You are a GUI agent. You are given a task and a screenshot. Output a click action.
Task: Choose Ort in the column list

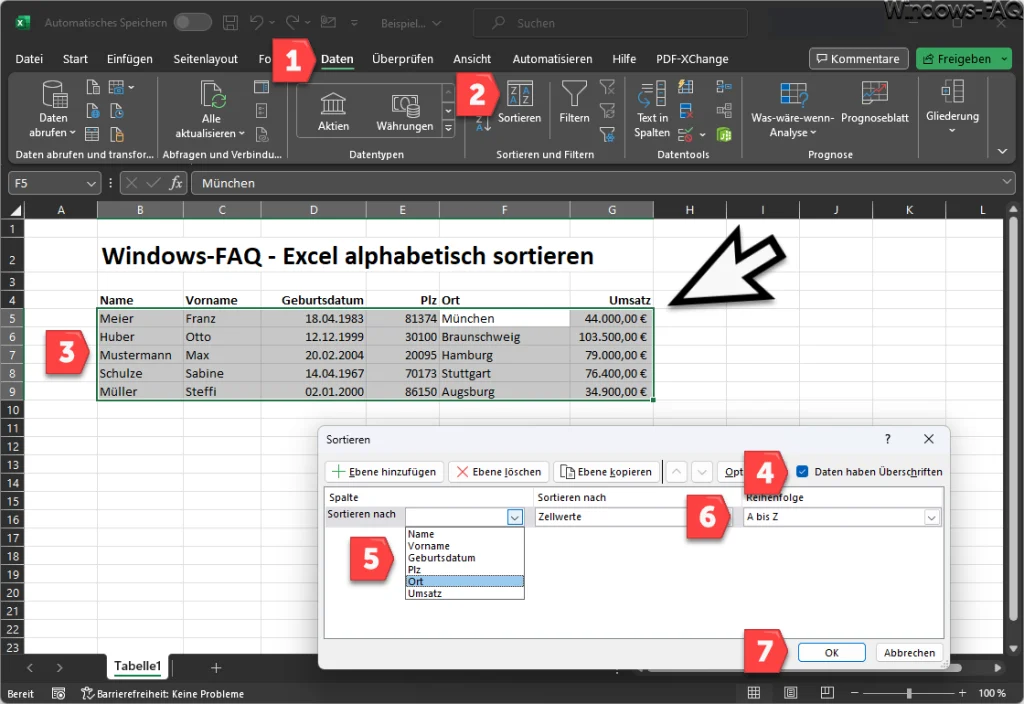(464, 581)
